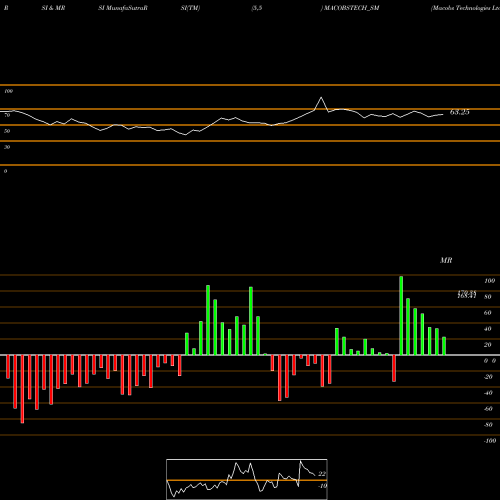The width and height of the screenshot is (500, 500).
Task: Click the longest red MR bar
Action: click(22, 389)
